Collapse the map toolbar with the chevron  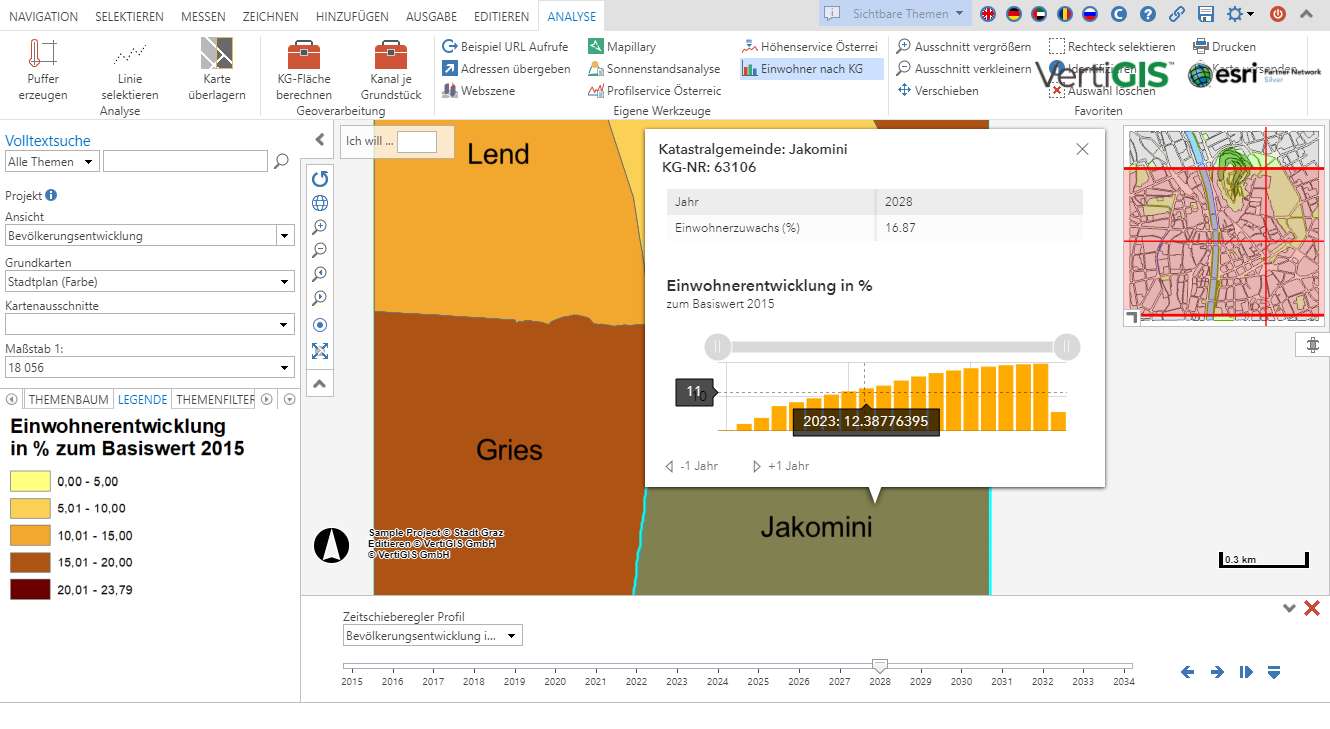click(319, 383)
